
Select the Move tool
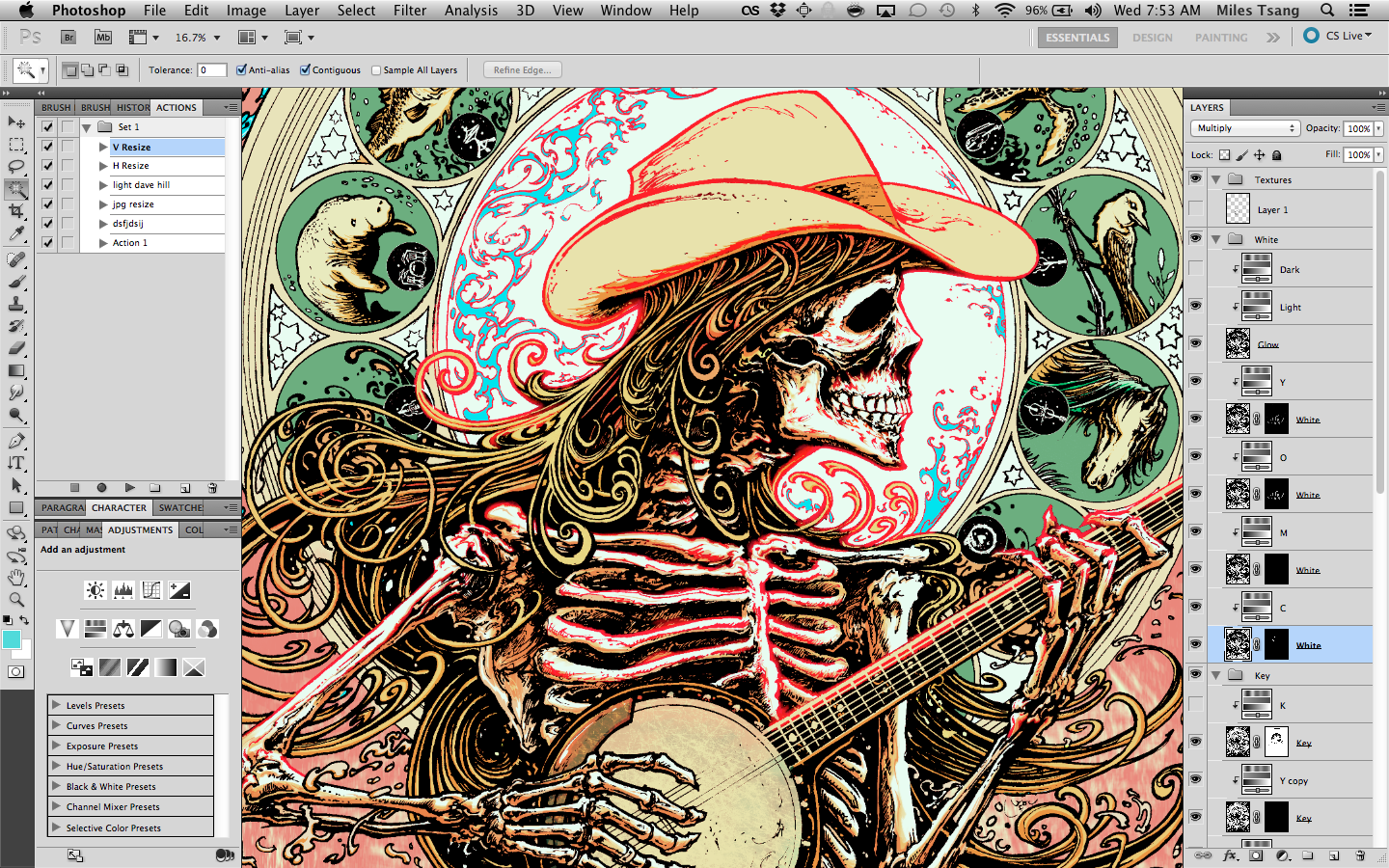16,122
